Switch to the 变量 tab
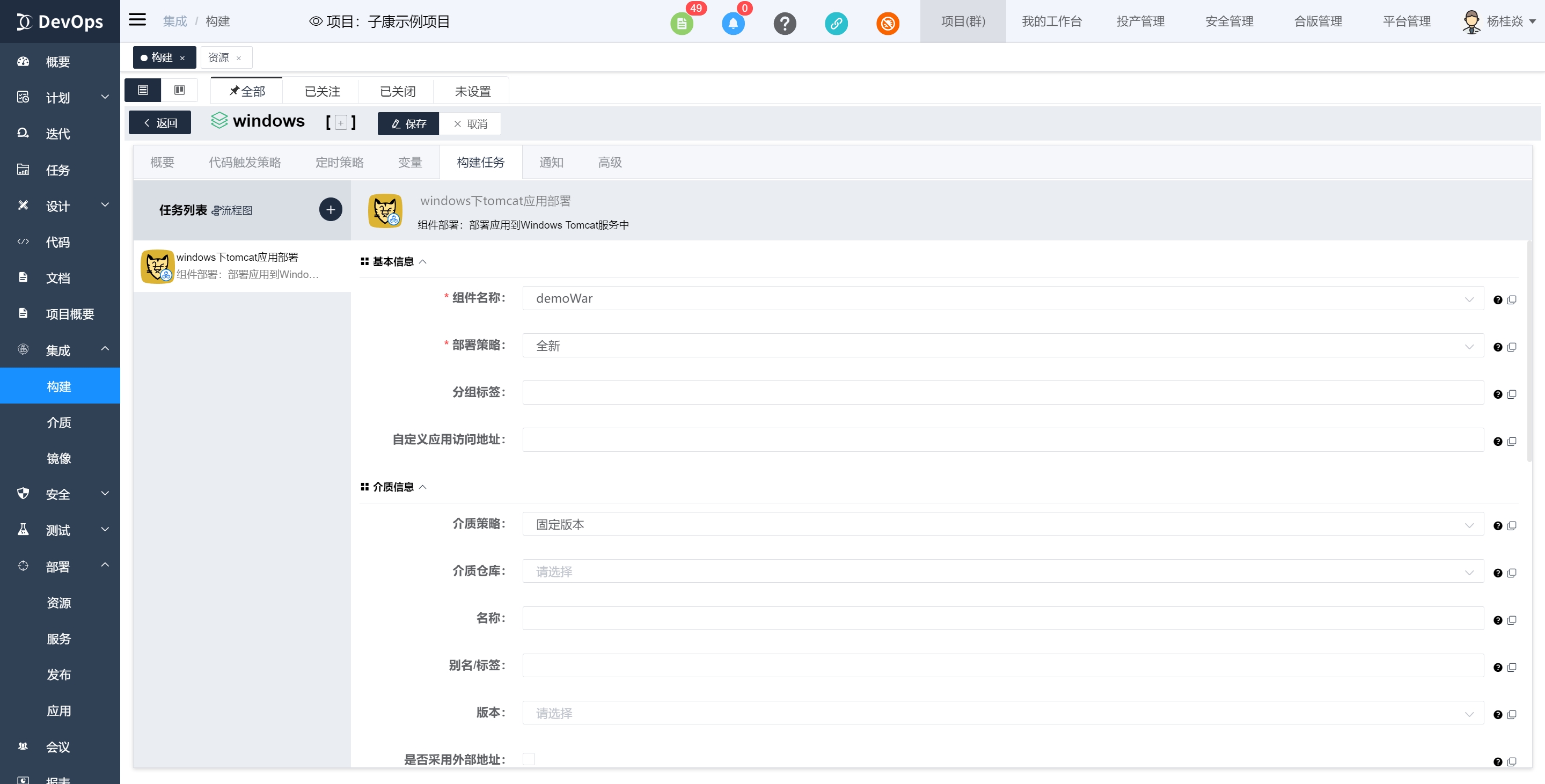Image resolution: width=1545 pixels, height=784 pixels. pyautogui.click(x=409, y=163)
